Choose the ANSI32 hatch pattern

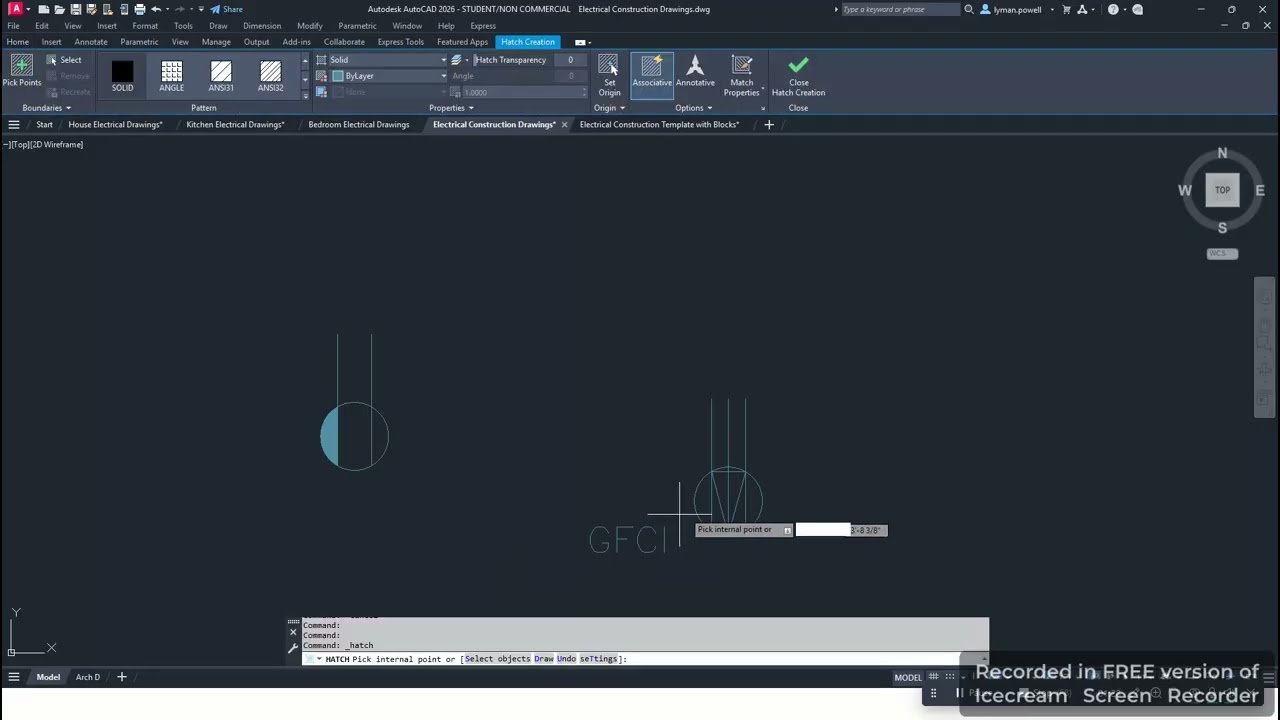270,76
